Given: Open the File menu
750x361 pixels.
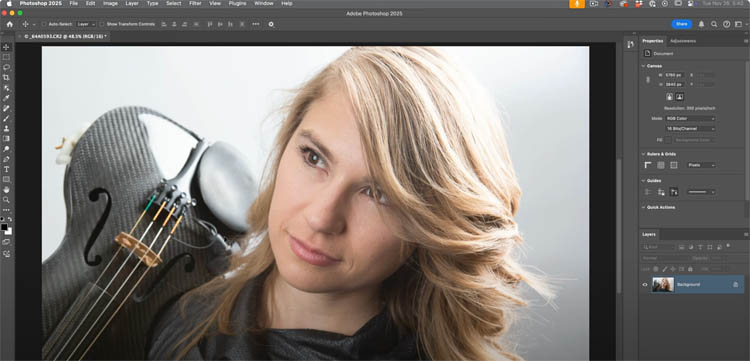Looking at the screenshot, I should click(74, 3).
